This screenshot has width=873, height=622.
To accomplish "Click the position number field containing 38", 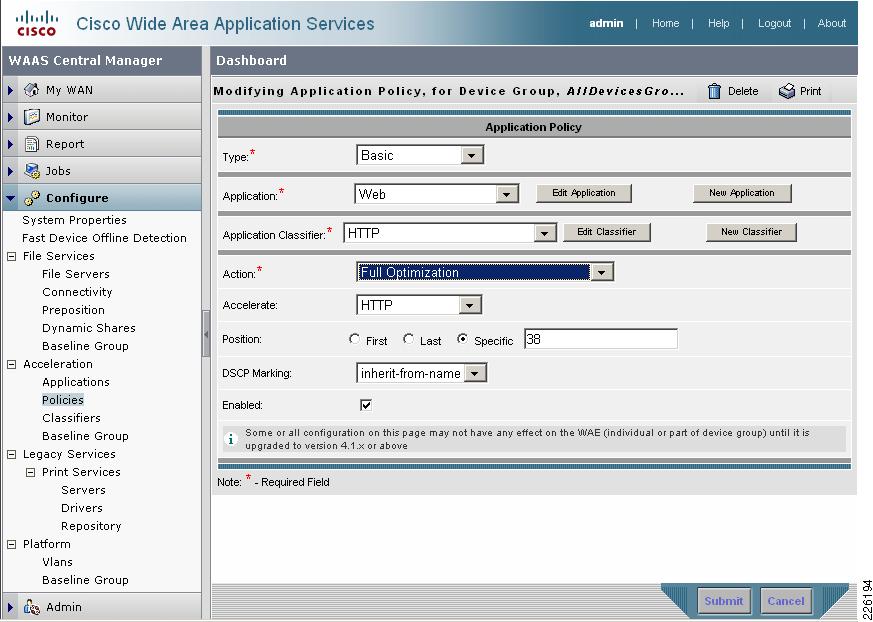I will [x=601, y=339].
